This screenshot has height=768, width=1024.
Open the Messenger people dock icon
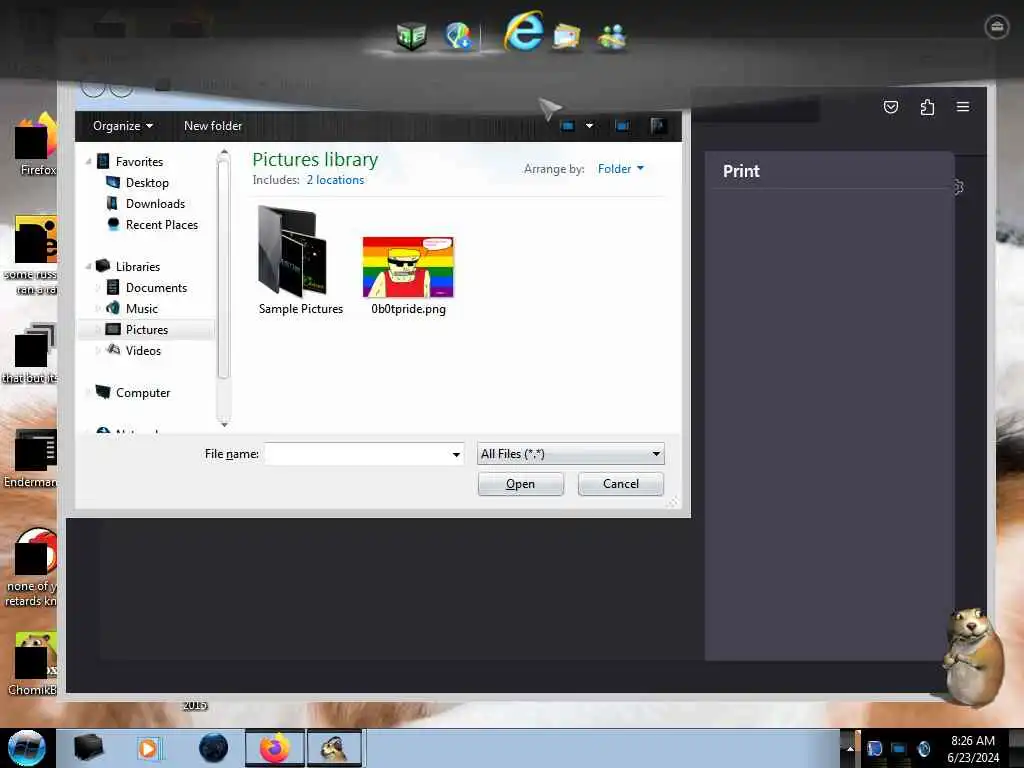(611, 37)
